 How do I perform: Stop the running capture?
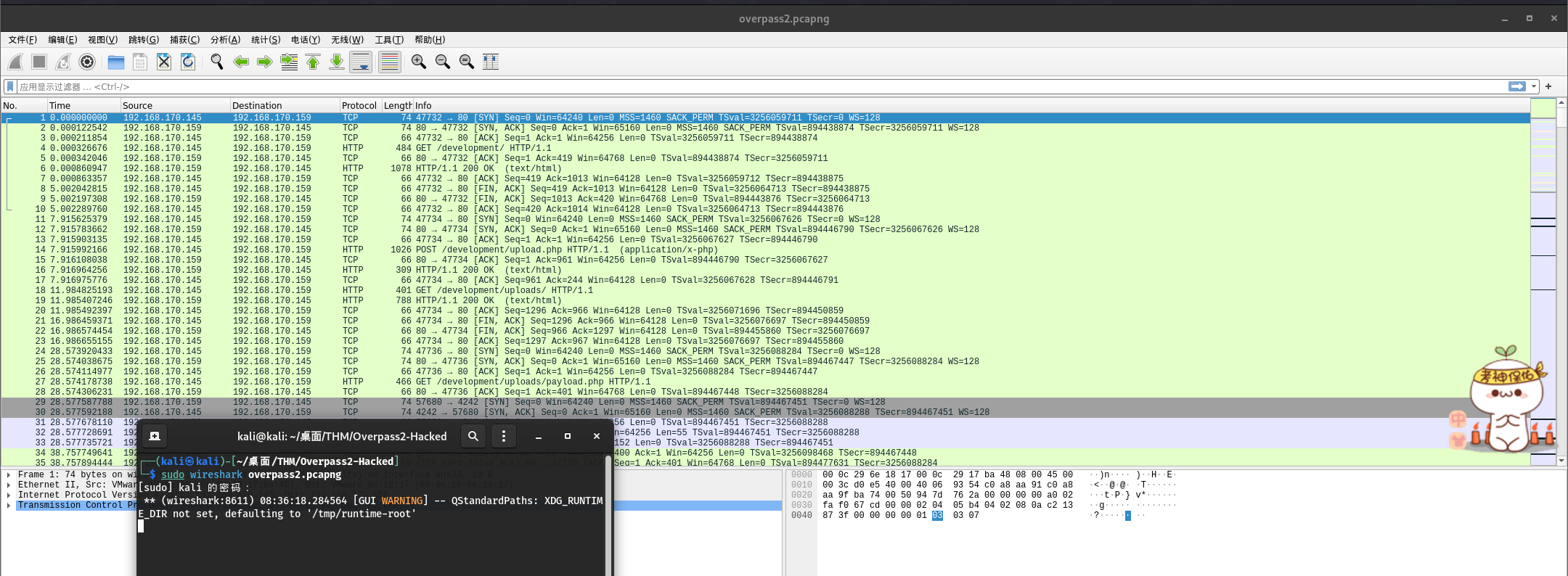point(40,62)
